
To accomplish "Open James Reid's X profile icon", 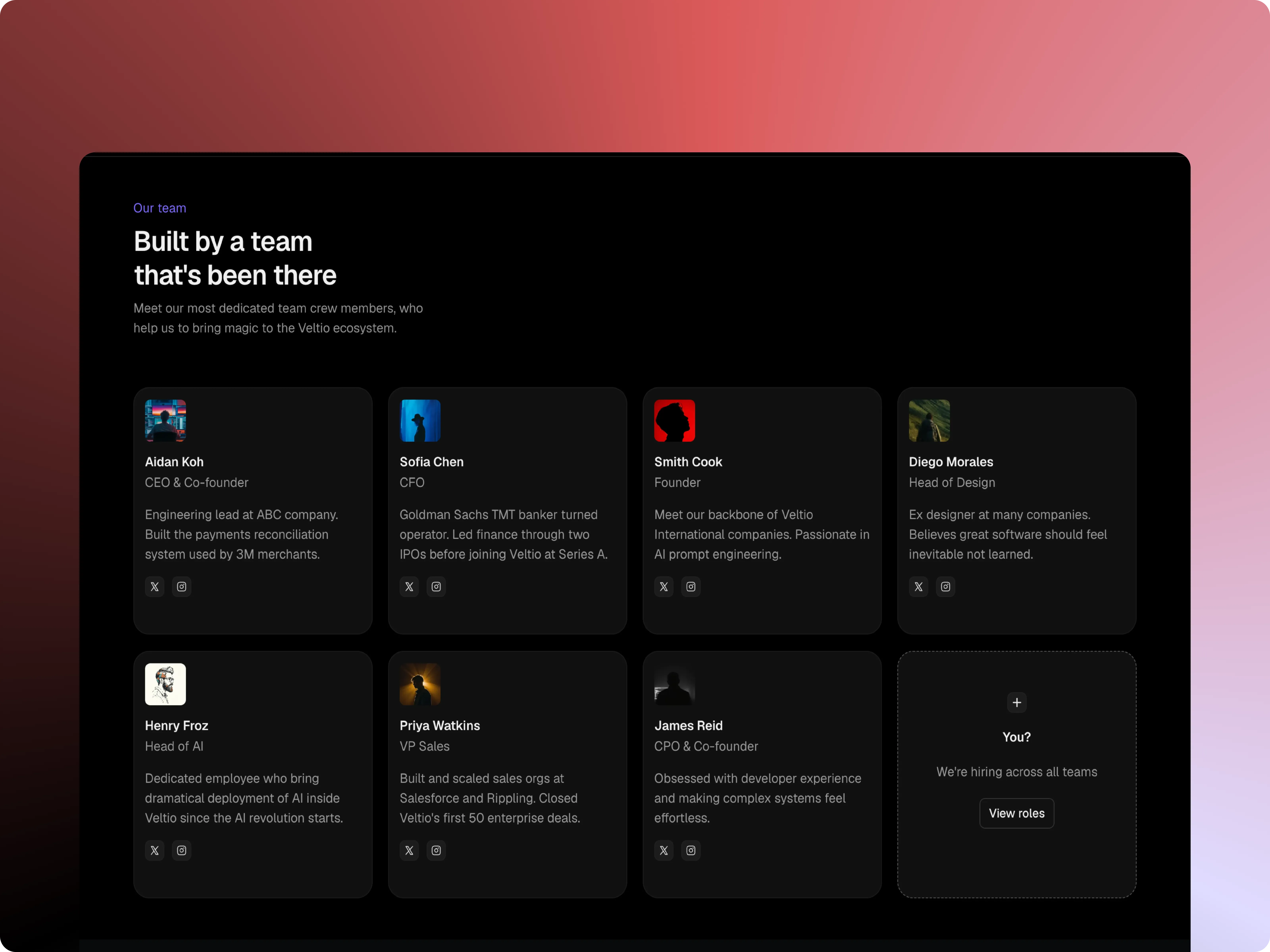I will click(664, 850).
